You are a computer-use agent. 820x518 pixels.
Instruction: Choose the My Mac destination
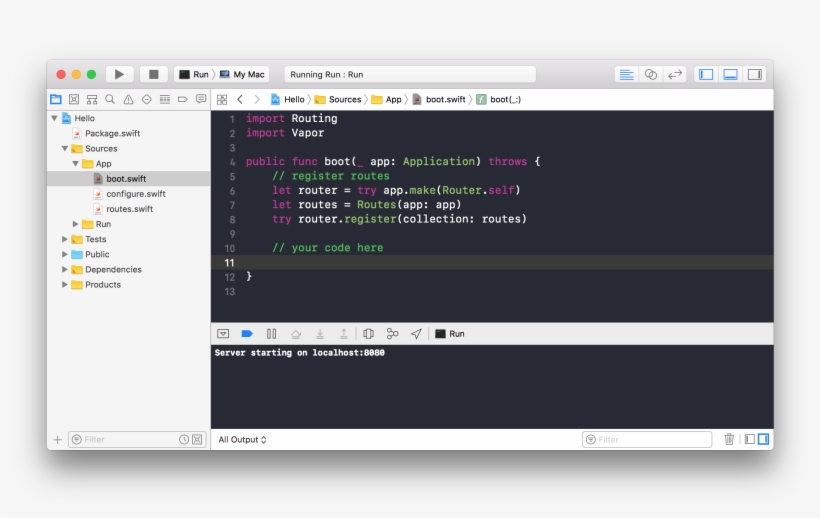click(x=242, y=74)
